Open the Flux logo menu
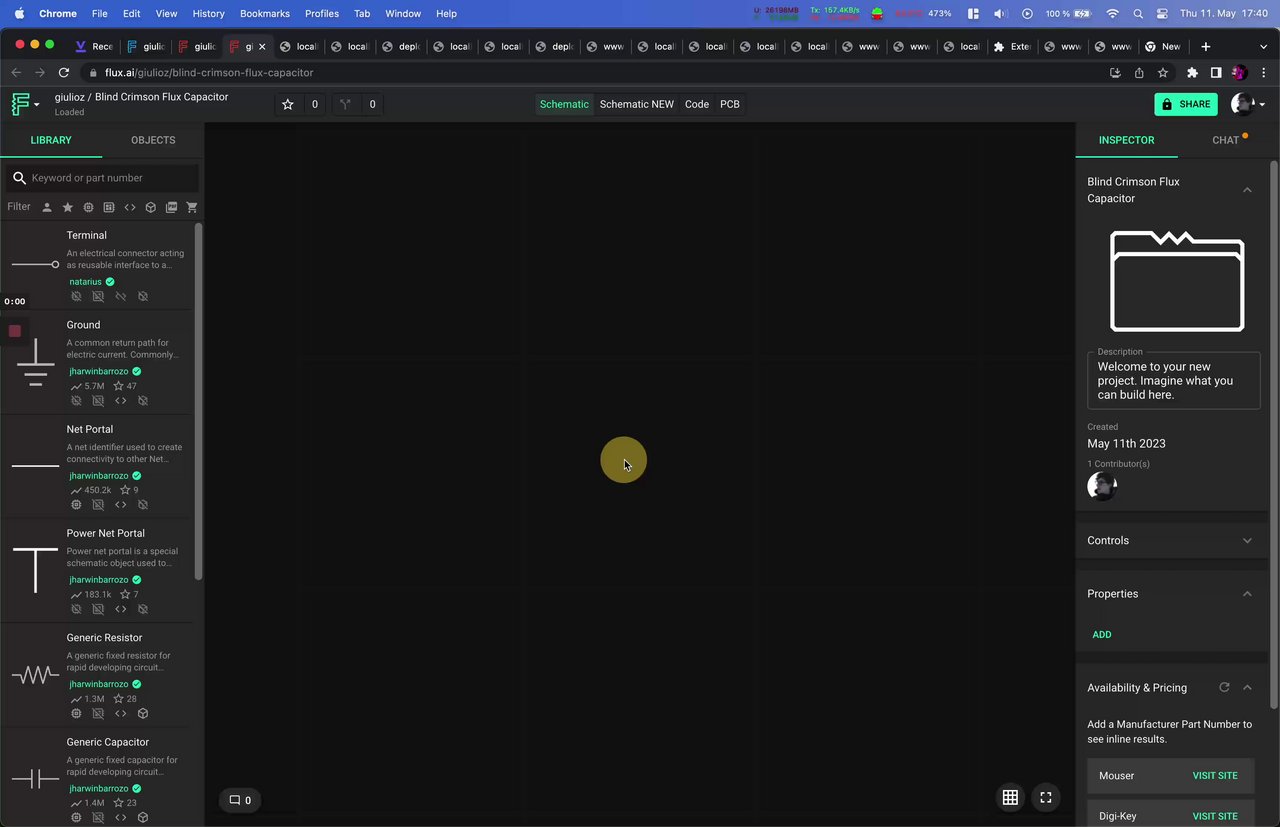Screen dimensions: 1280x827 coord(24,104)
